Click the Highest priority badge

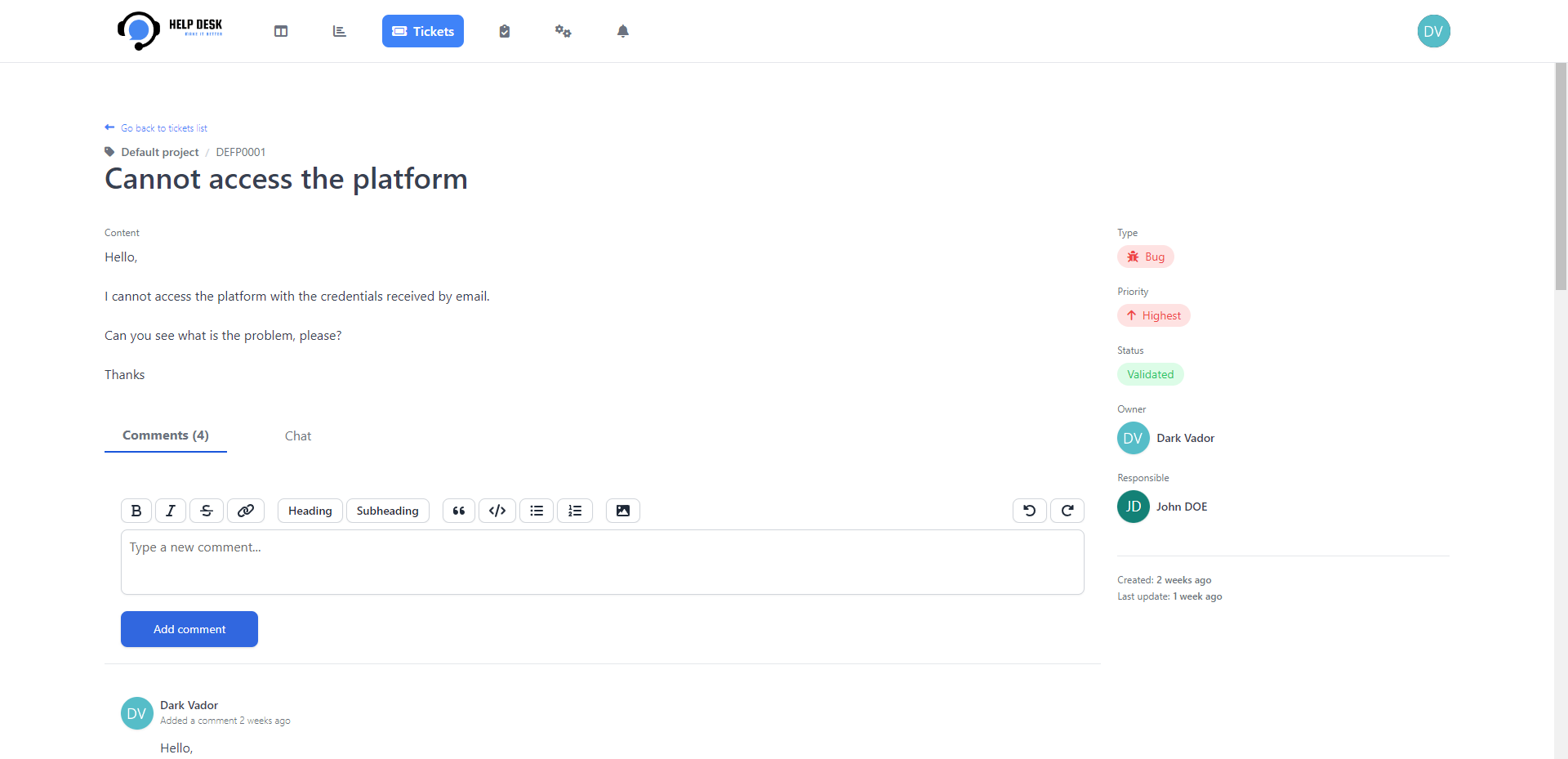point(1154,315)
